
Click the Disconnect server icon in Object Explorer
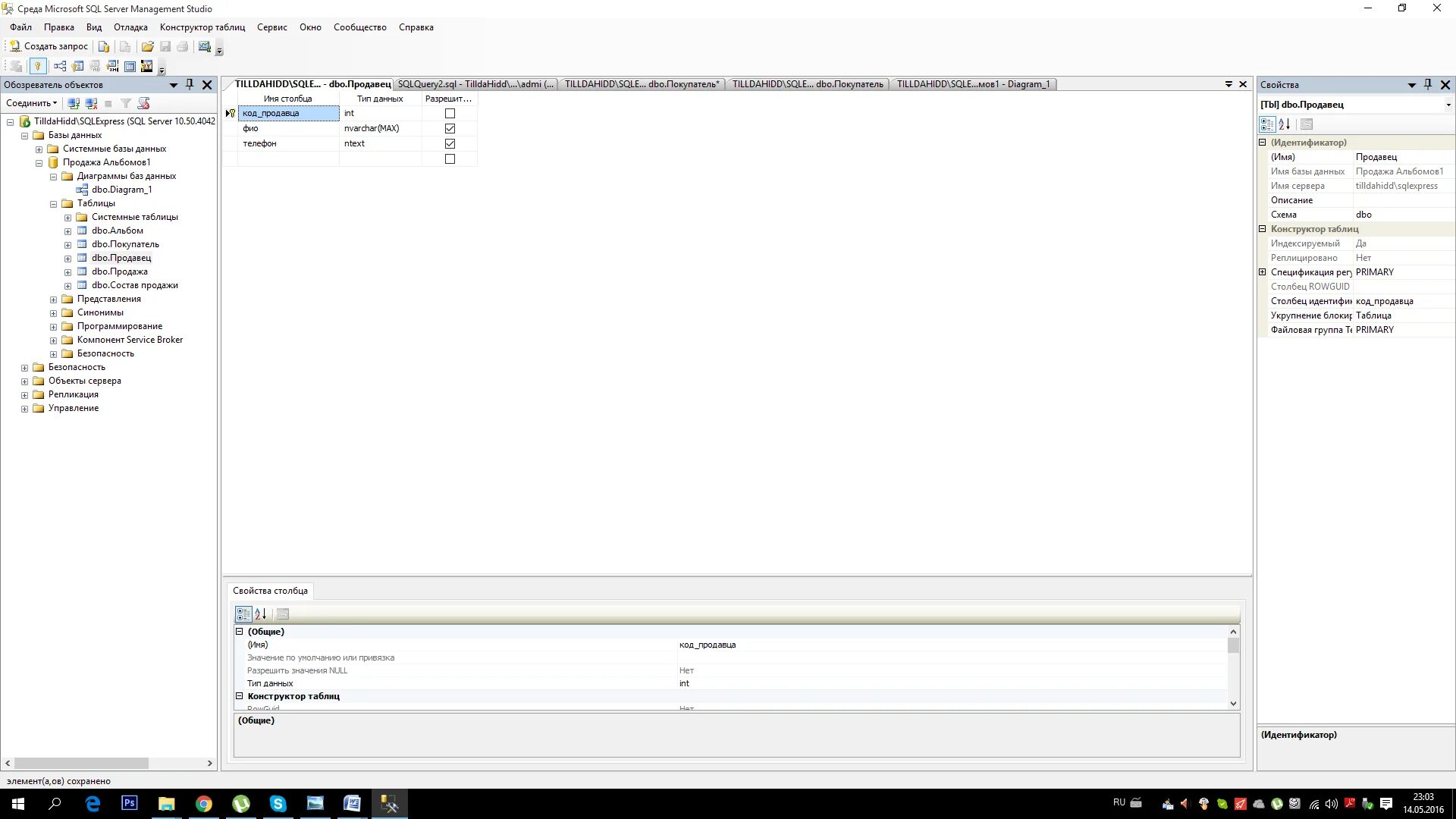point(91,103)
